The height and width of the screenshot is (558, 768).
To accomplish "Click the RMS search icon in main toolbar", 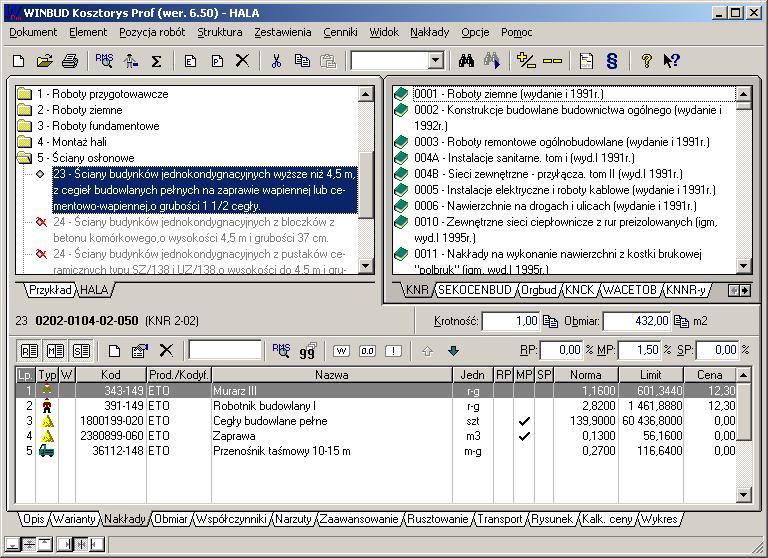I will [104, 61].
